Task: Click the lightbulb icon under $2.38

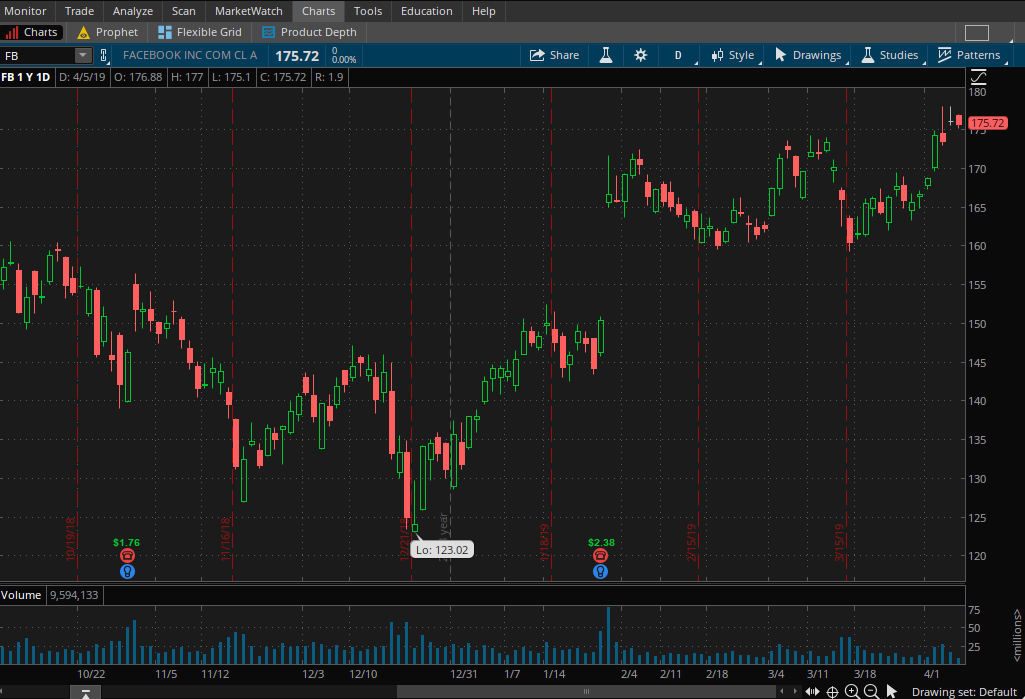Action: pyautogui.click(x=600, y=571)
